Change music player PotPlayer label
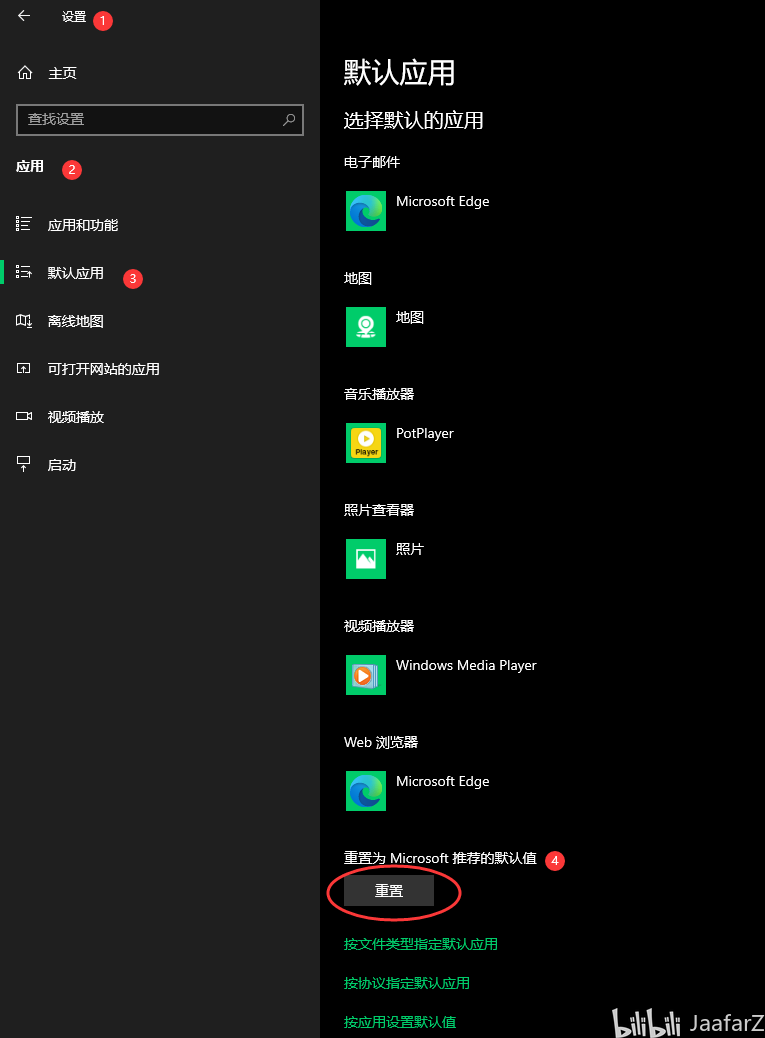The image size is (765, 1038). pyautogui.click(x=425, y=434)
